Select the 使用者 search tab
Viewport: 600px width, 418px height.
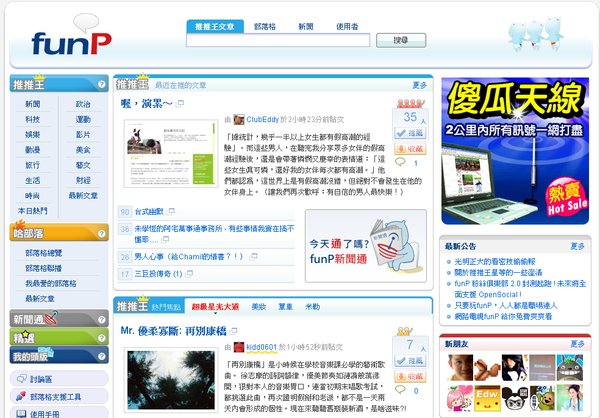click(x=347, y=26)
